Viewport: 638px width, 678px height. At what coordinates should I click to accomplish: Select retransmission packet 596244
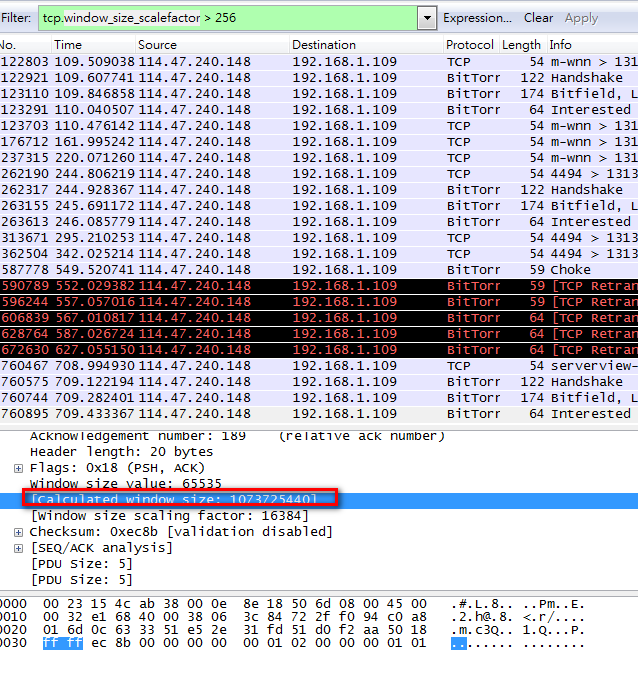(x=319, y=302)
